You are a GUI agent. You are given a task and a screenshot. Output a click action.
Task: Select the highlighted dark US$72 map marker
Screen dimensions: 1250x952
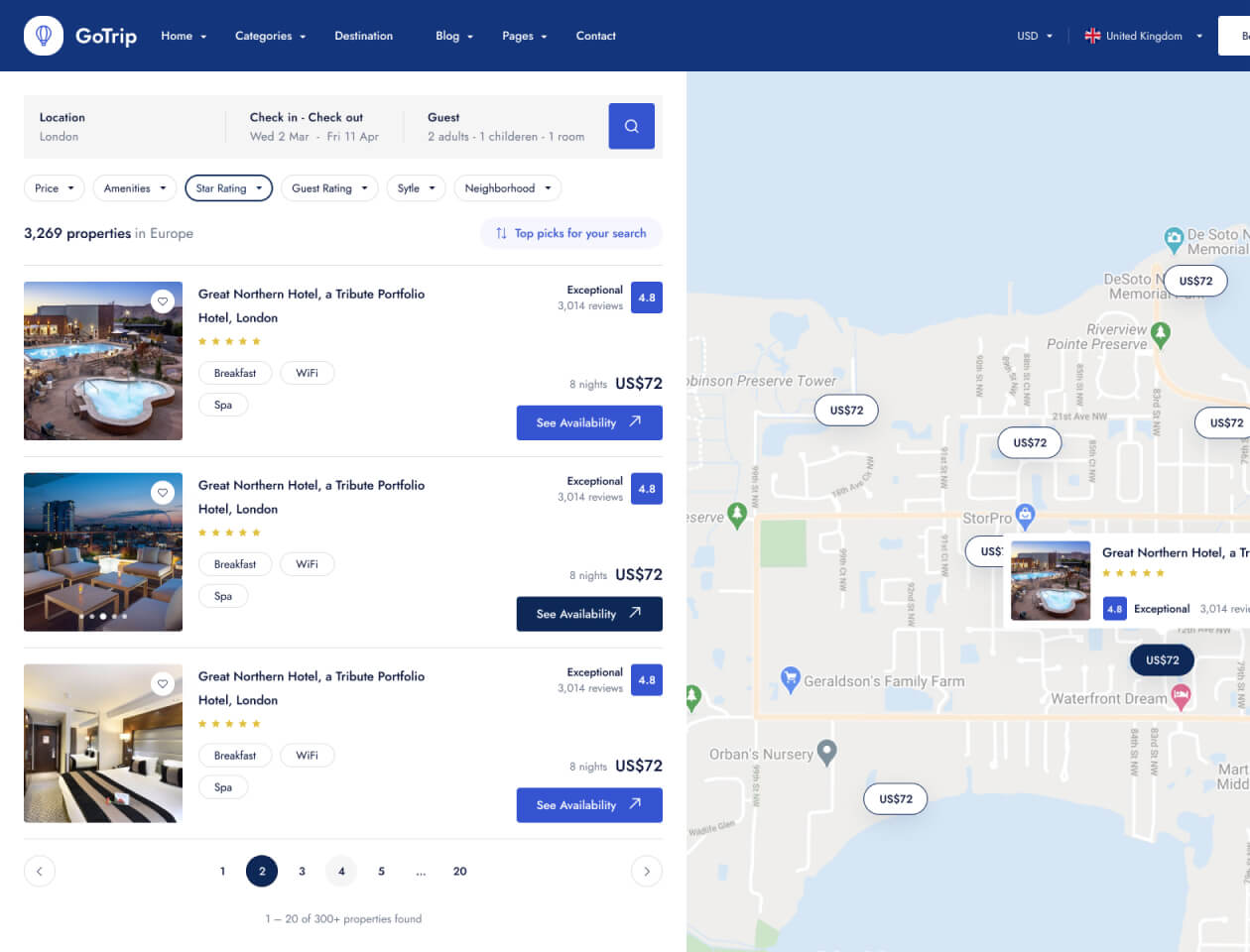click(x=1162, y=659)
